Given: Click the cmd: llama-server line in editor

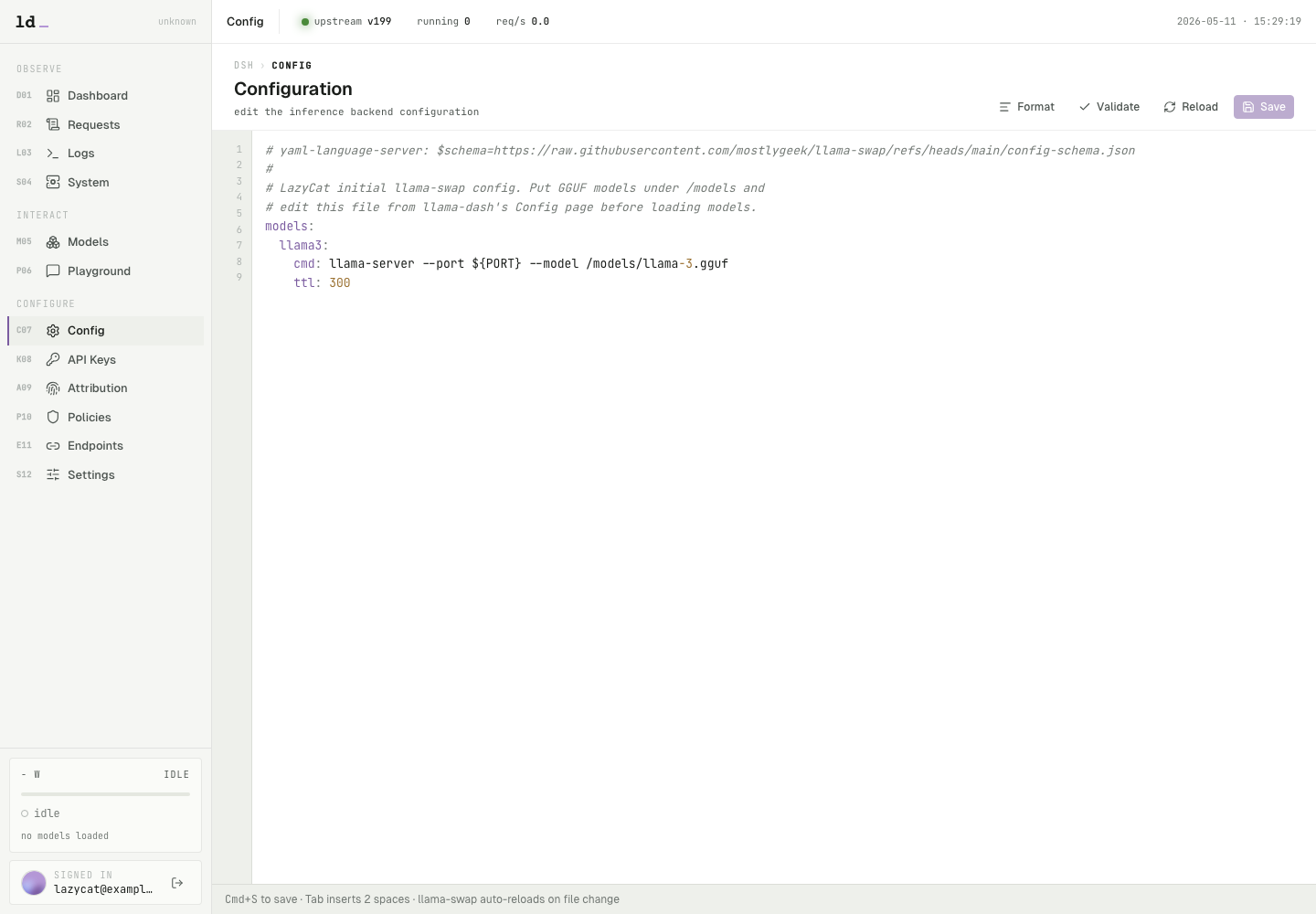Looking at the screenshot, I should (511, 264).
